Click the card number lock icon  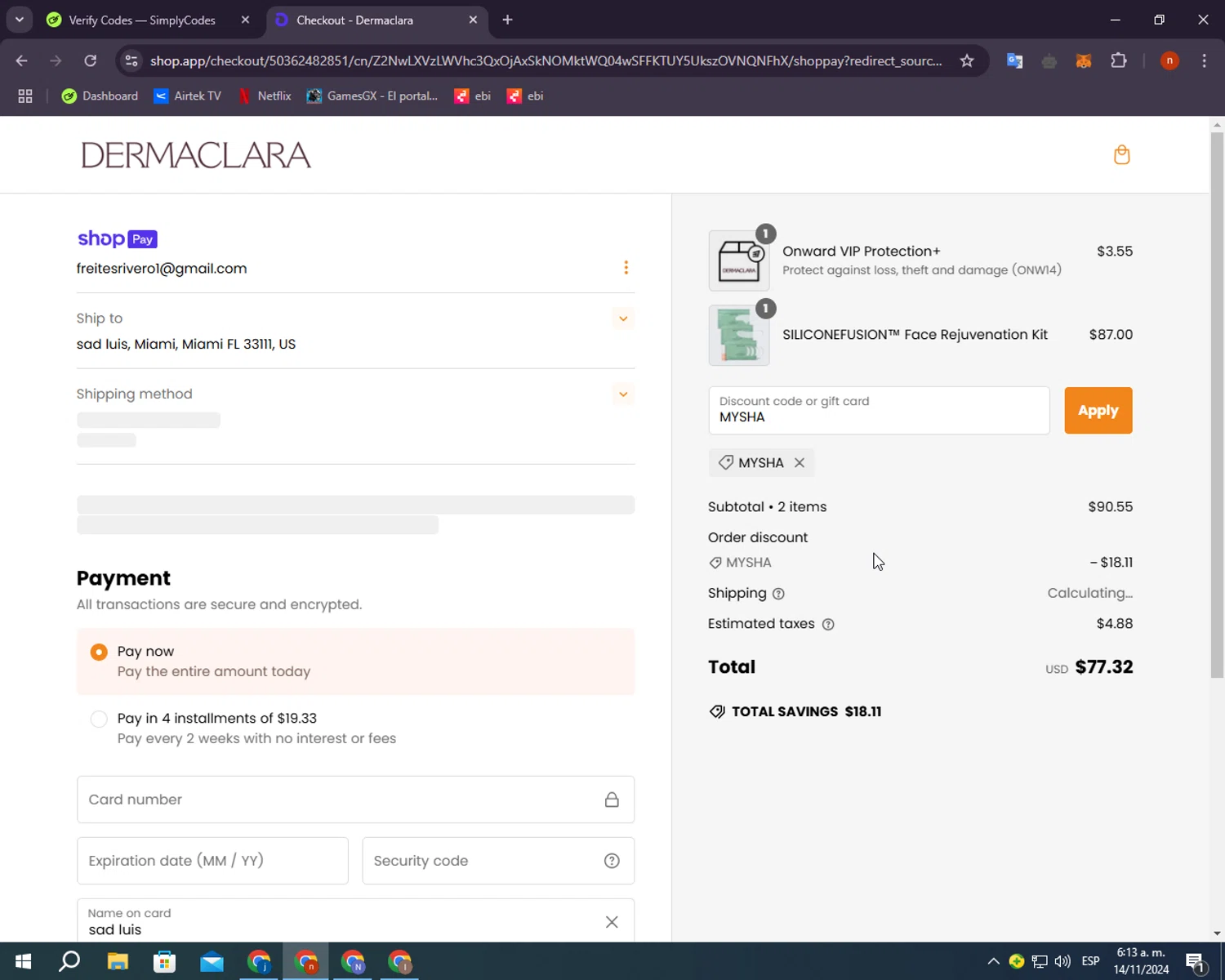(612, 800)
